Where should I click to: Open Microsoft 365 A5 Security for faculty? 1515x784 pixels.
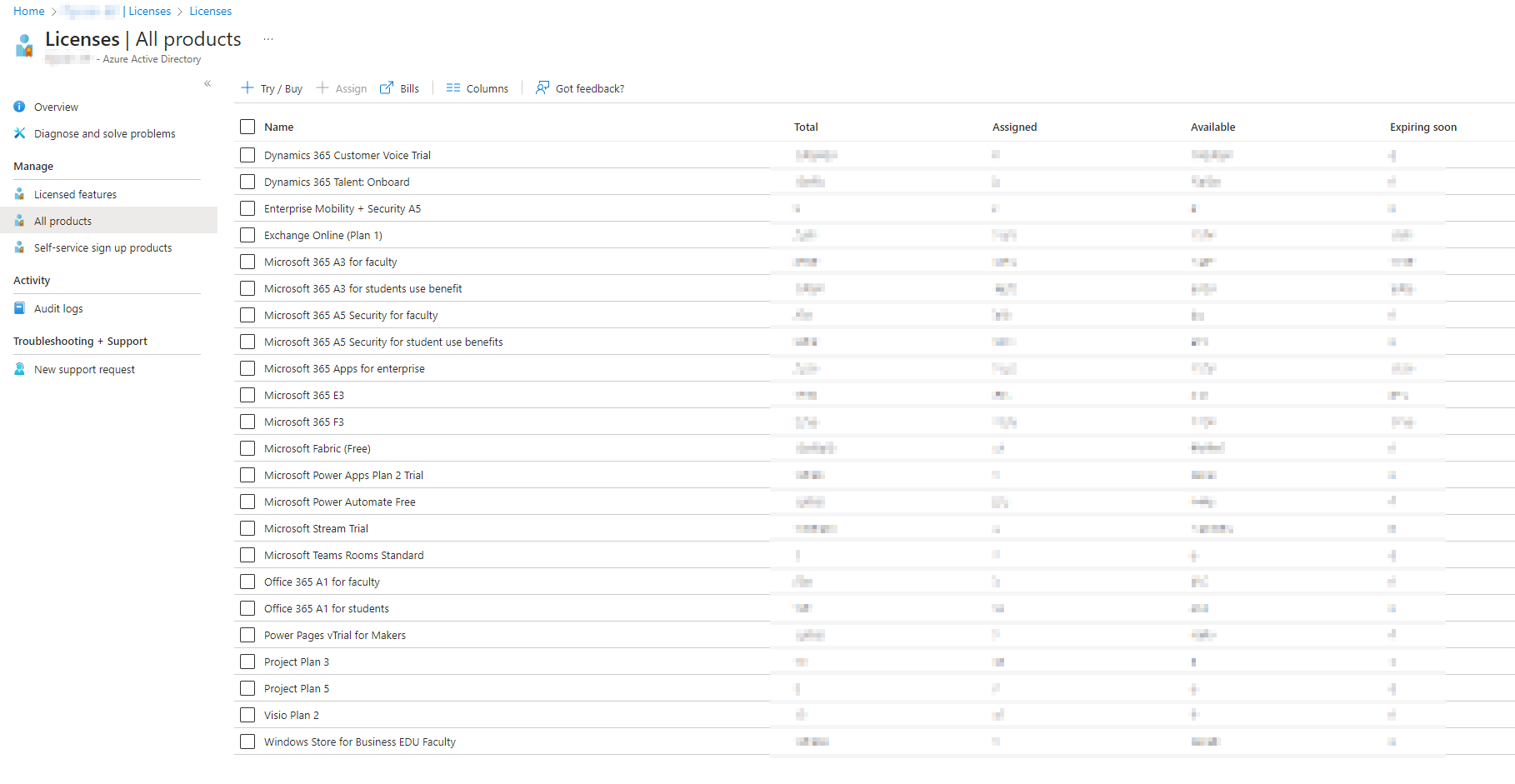tap(351, 315)
